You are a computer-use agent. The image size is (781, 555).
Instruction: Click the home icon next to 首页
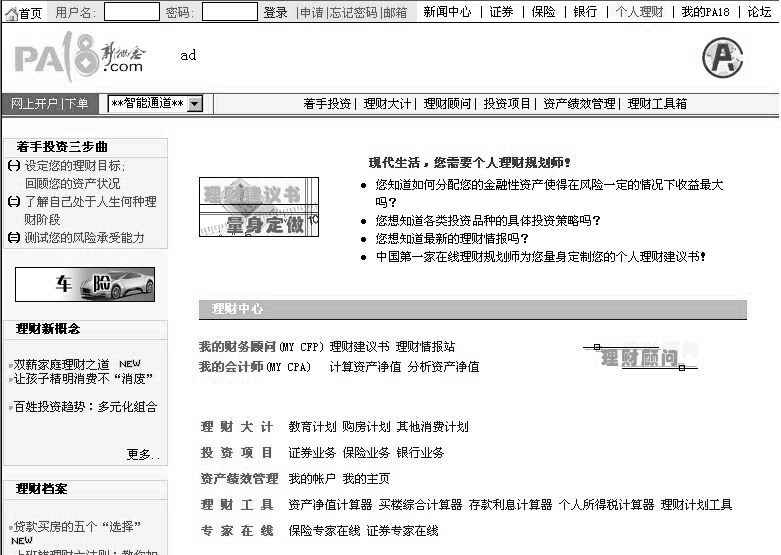[x=11, y=13]
